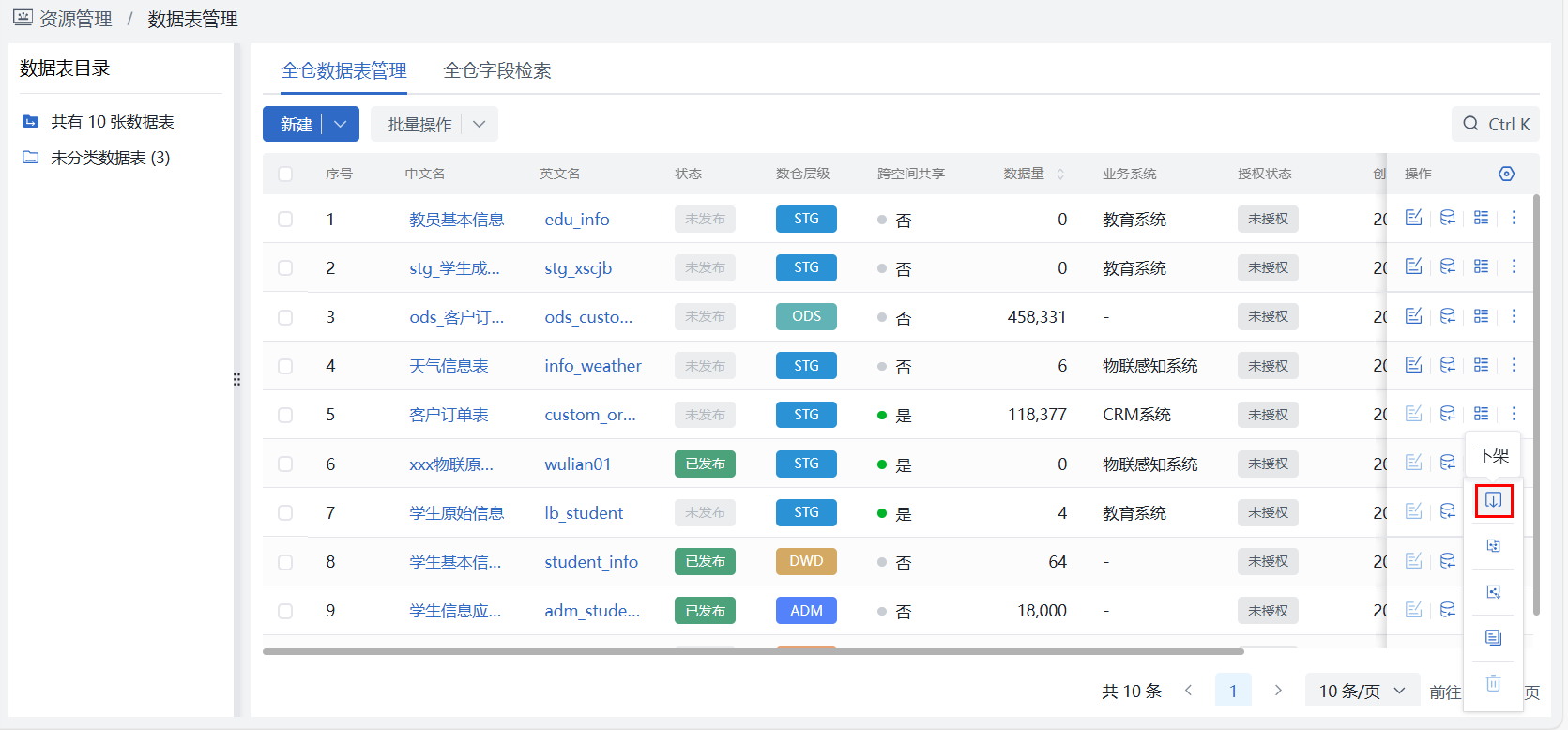Viewport: 1568px width, 730px height.
Task: Open column settings gear in 操作 header
Action: [1507, 174]
